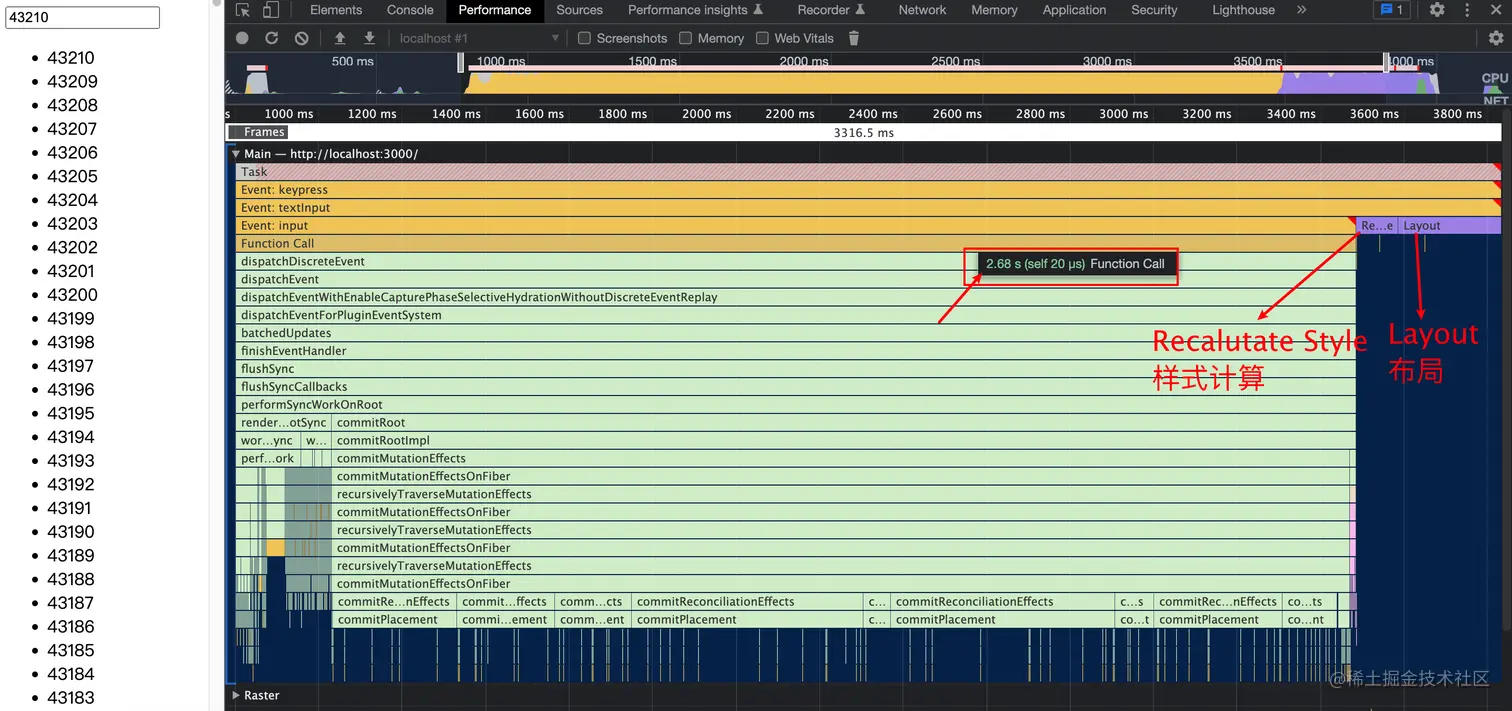This screenshot has width=1512, height=711.
Task: Open the DevTools more options menu
Action: tap(1467, 10)
